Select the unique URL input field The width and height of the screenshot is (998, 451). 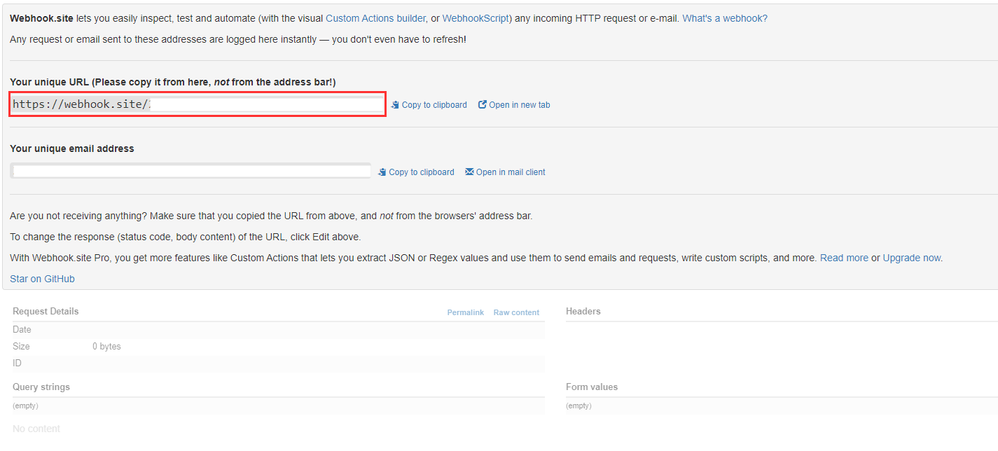(x=197, y=104)
